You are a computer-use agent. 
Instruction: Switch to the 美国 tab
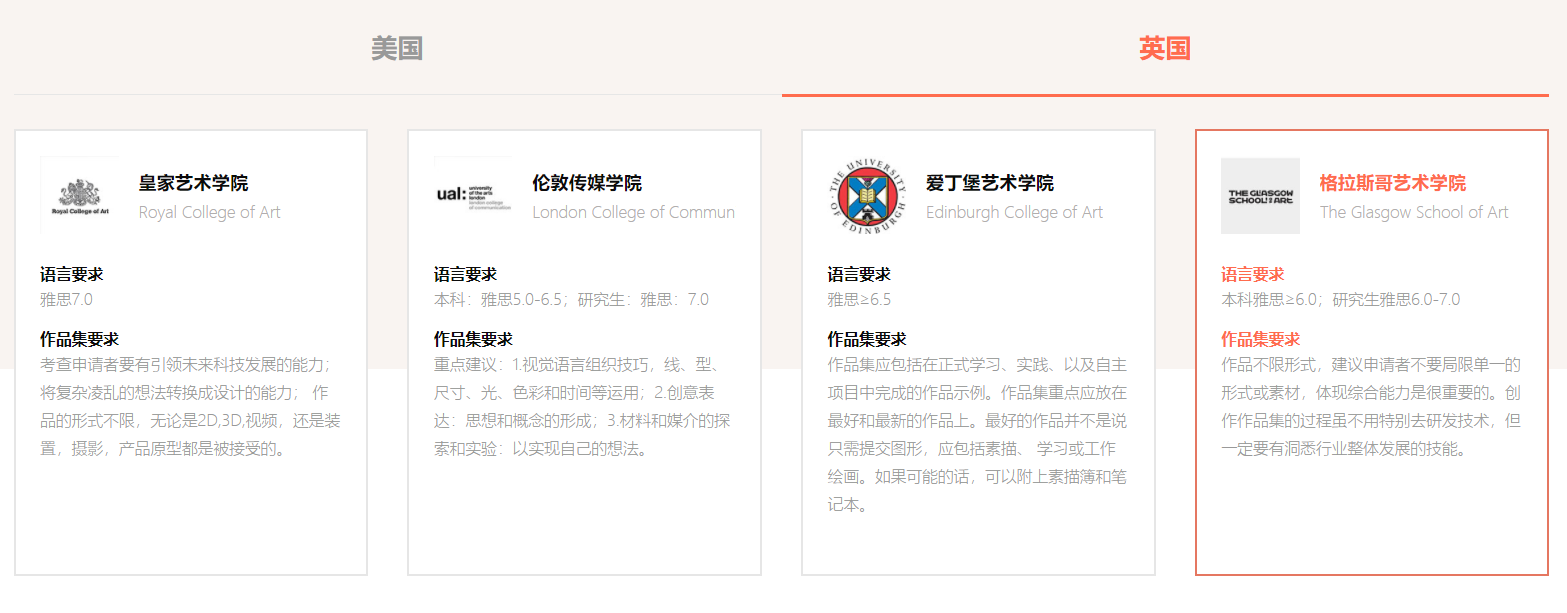click(x=397, y=48)
